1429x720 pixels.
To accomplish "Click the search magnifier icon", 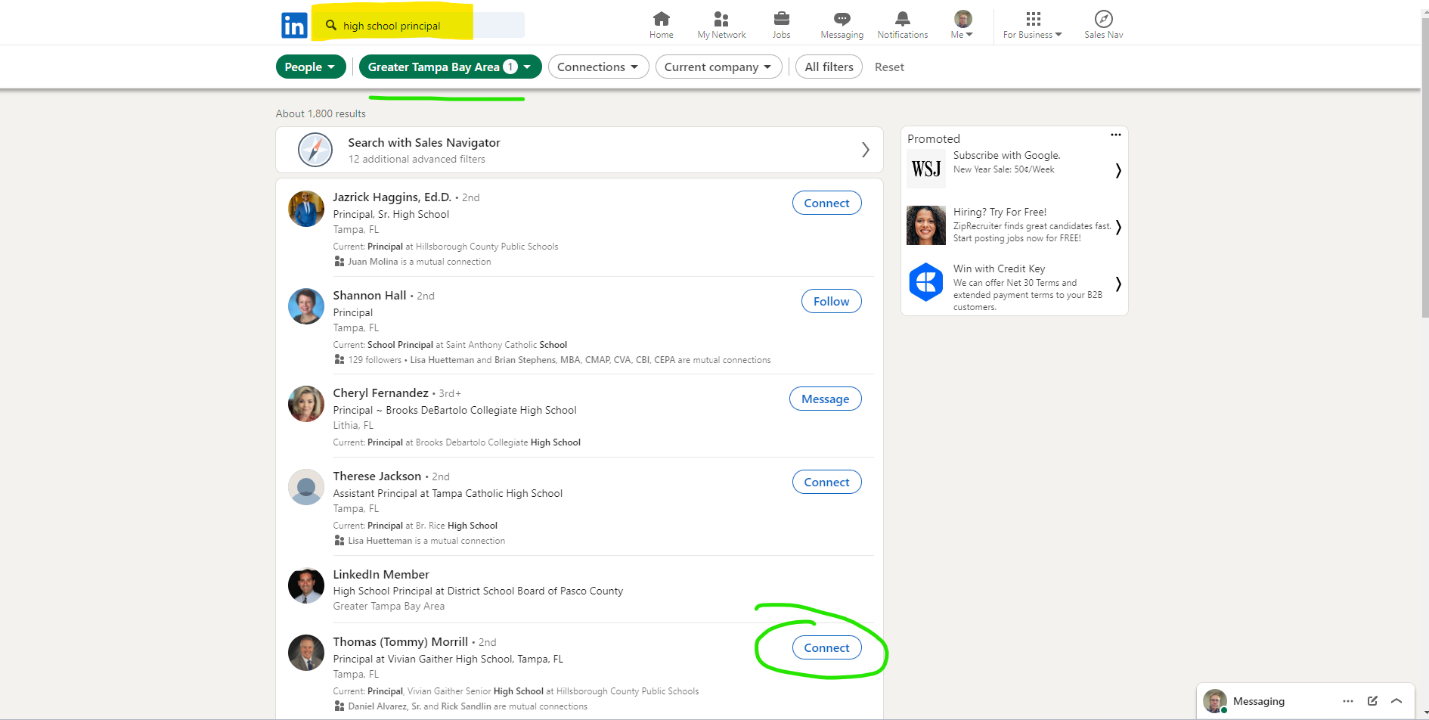I will click(x=331, y=26).
